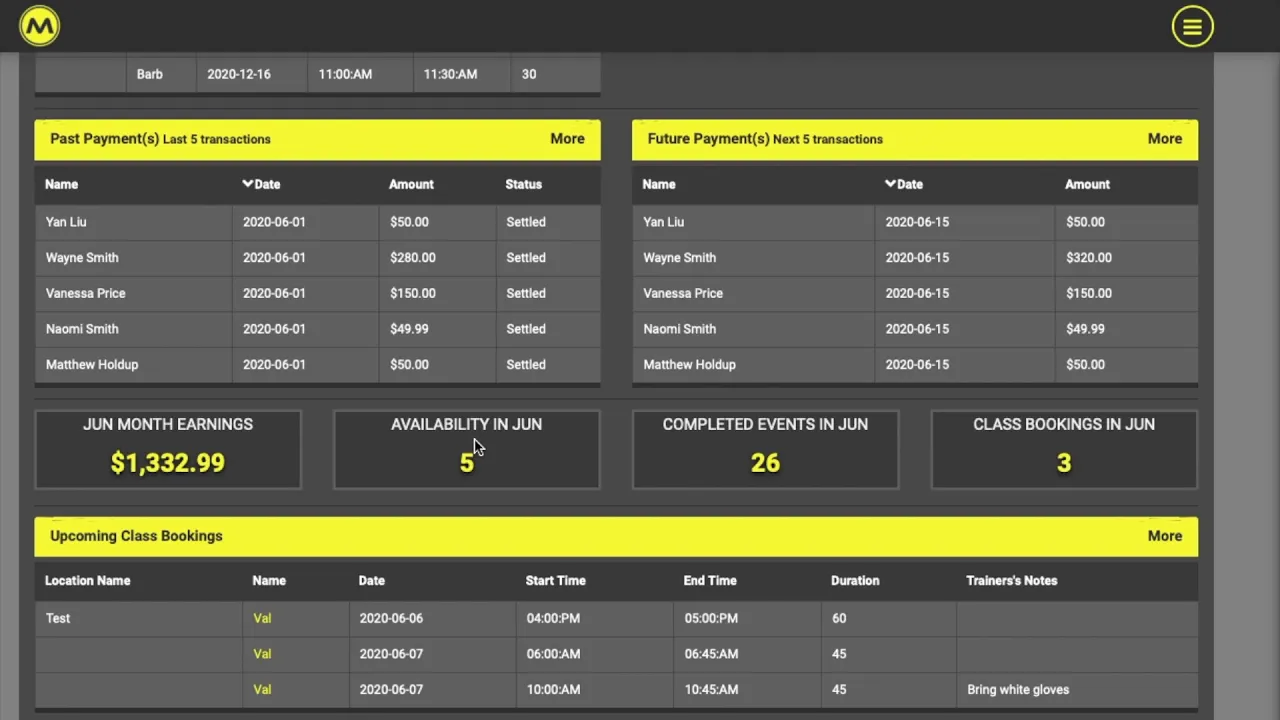The height and width of the screenshot is (720, 1280).
Task: Select Wayne Smith in Past Payments
Action: click(x=82, y=258)
